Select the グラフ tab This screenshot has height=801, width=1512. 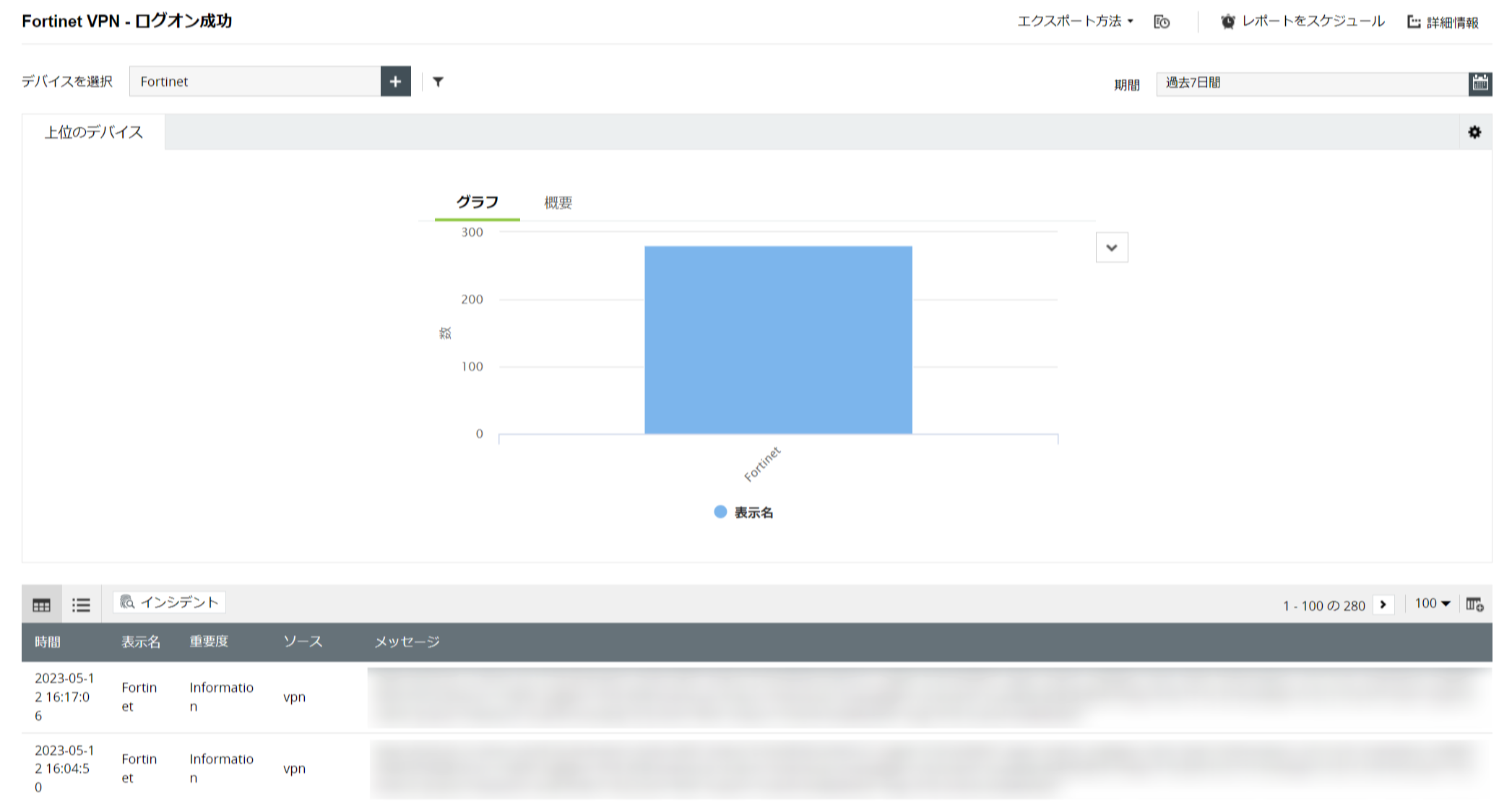pyautogui.click(x=477, y=202)
